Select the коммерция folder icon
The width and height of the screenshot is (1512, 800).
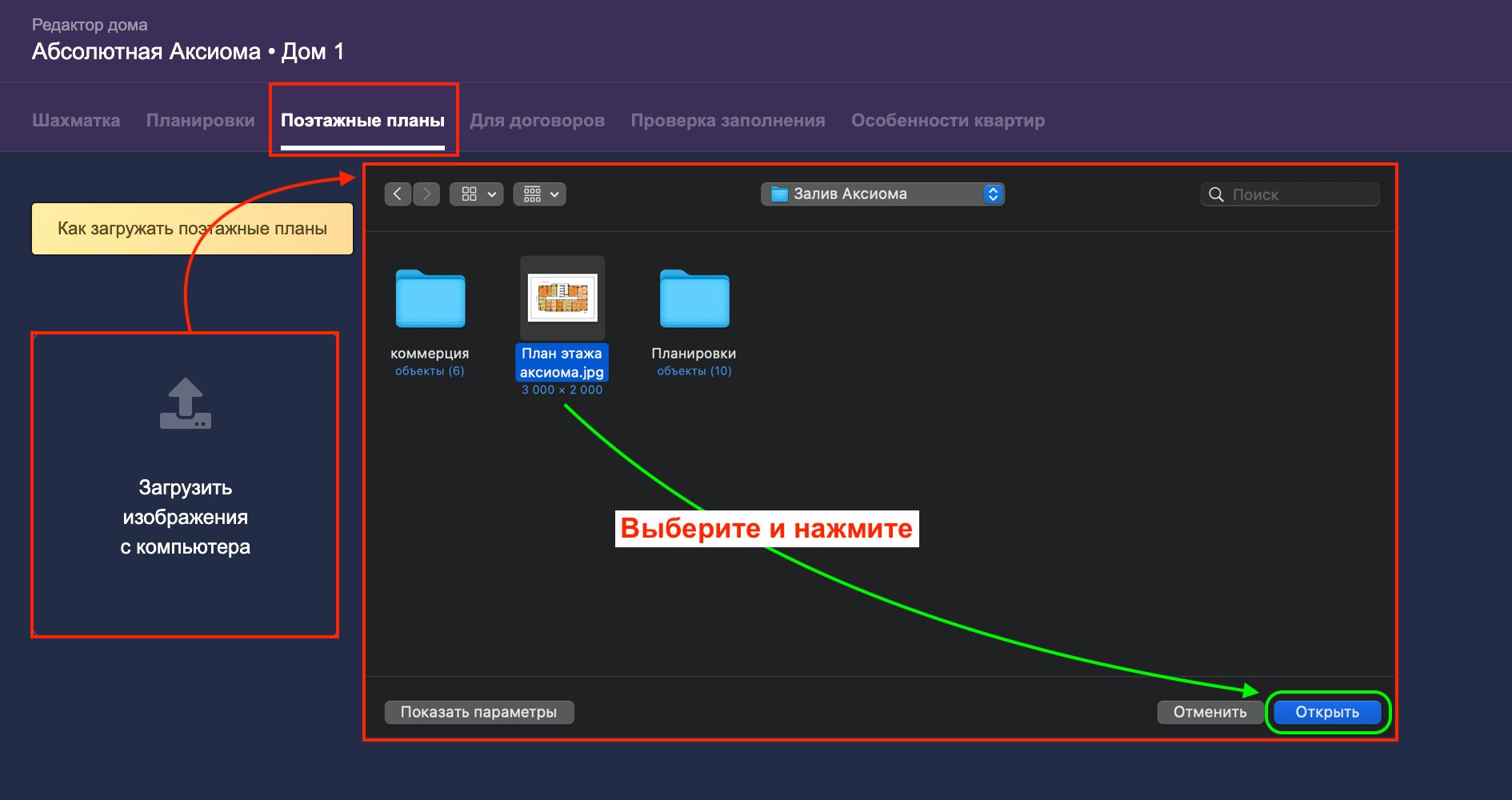[430, 298]
